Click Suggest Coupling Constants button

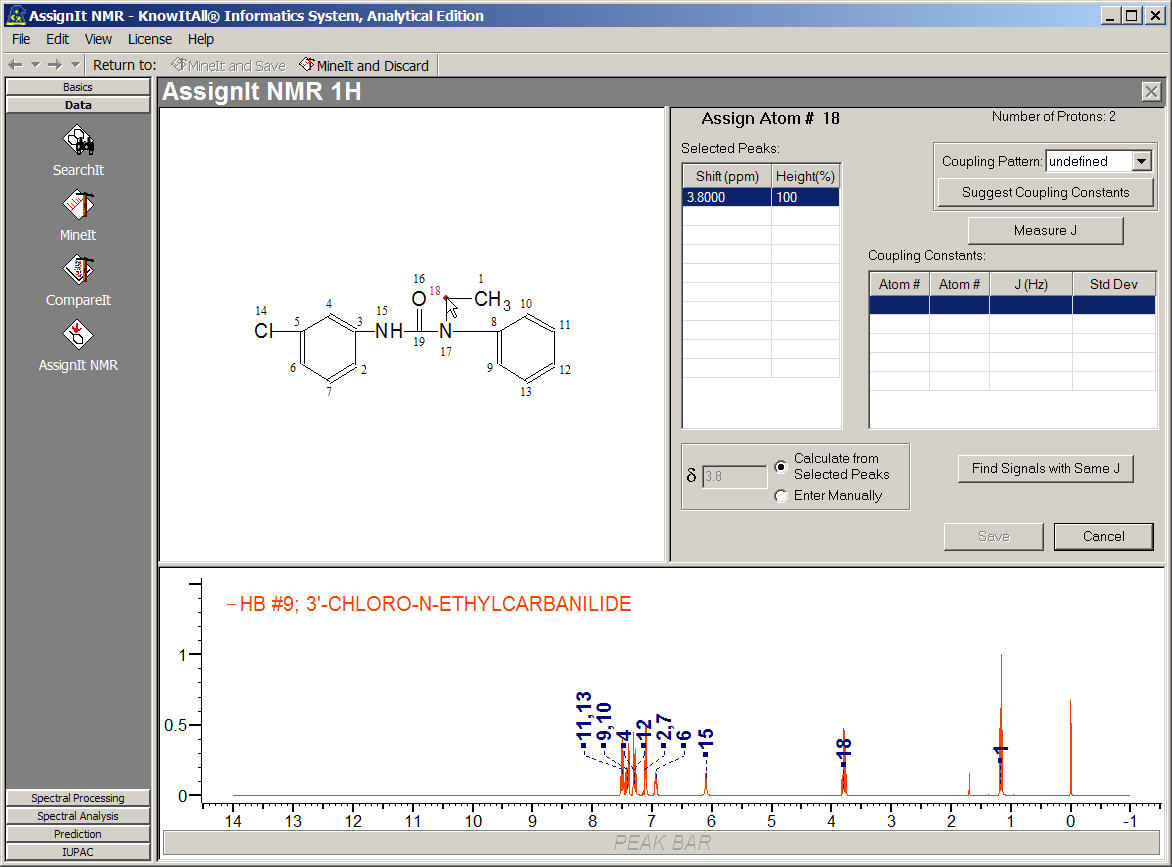(x=1045, y=192)
